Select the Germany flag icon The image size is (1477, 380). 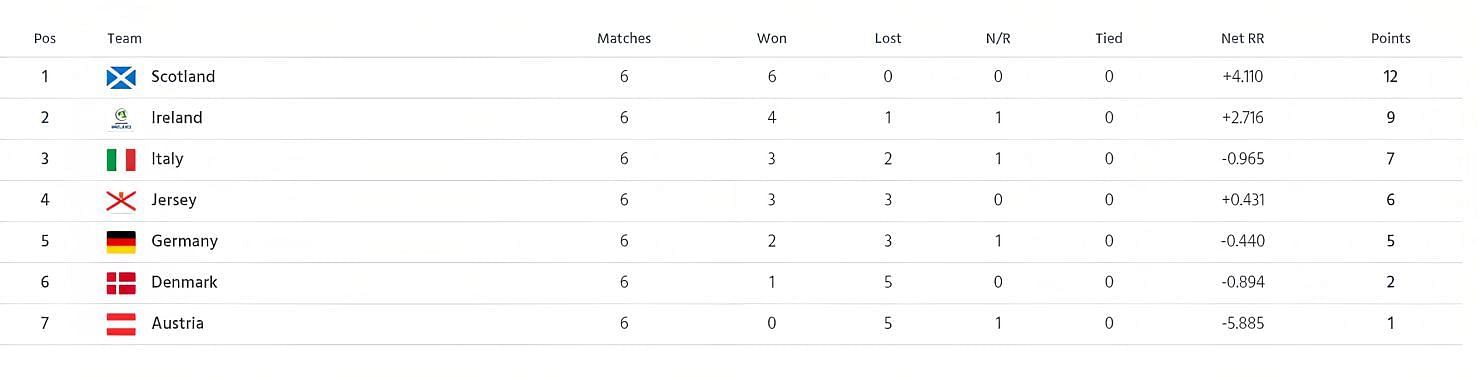click(121, 241)
